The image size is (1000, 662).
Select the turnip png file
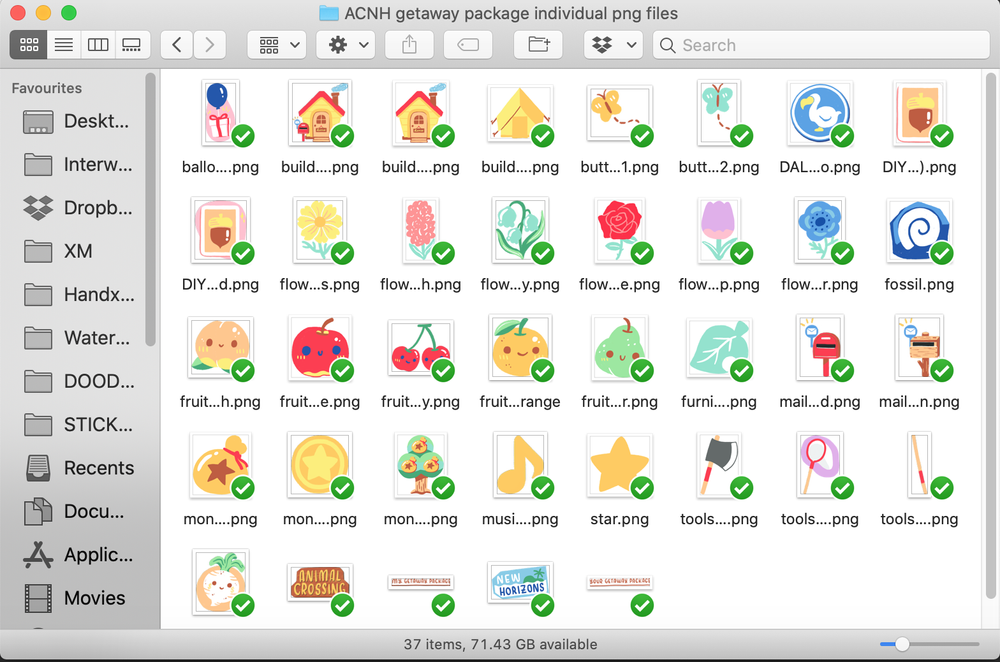point(221,582)
